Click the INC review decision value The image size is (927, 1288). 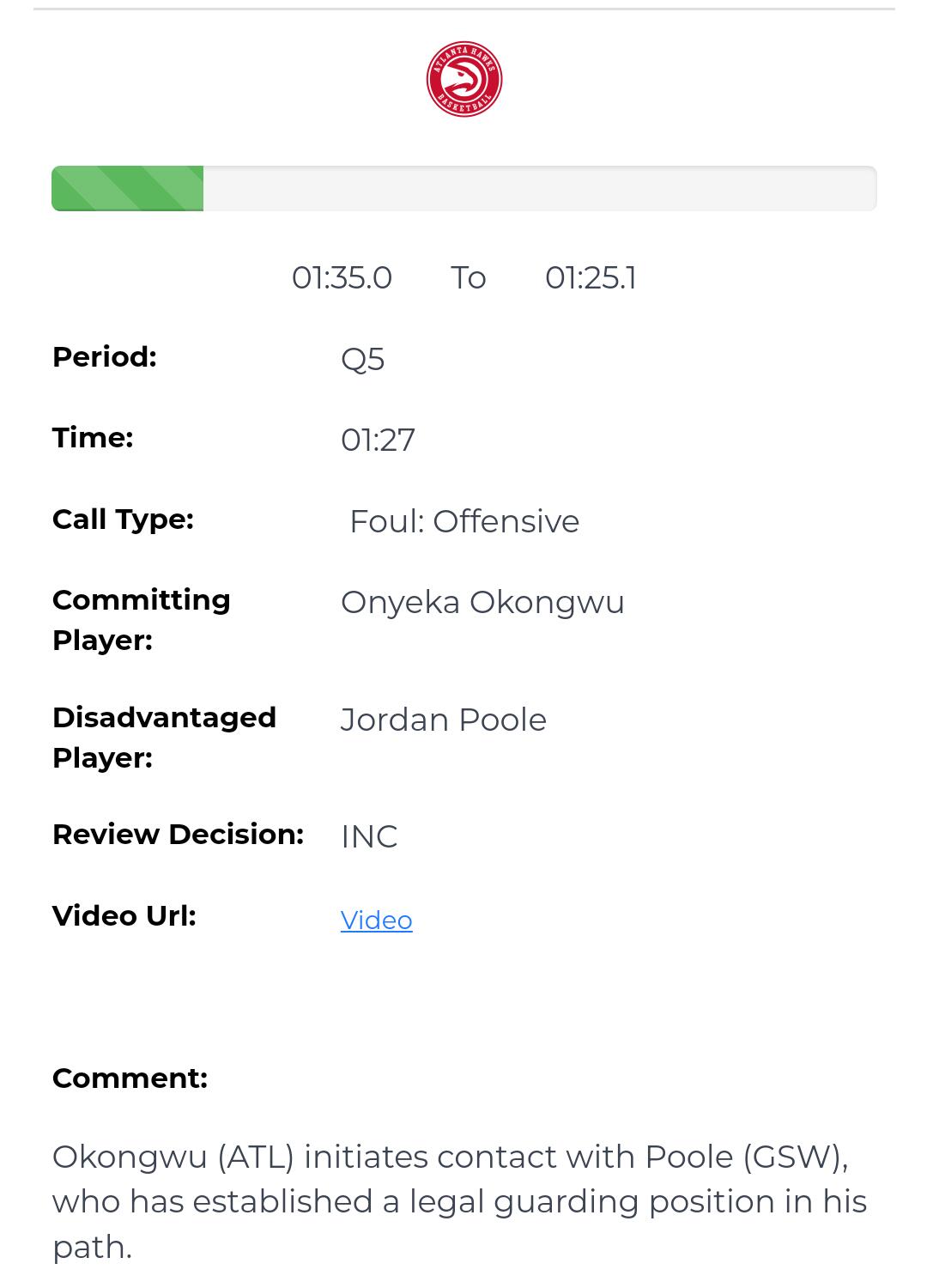tap(369, 836)
